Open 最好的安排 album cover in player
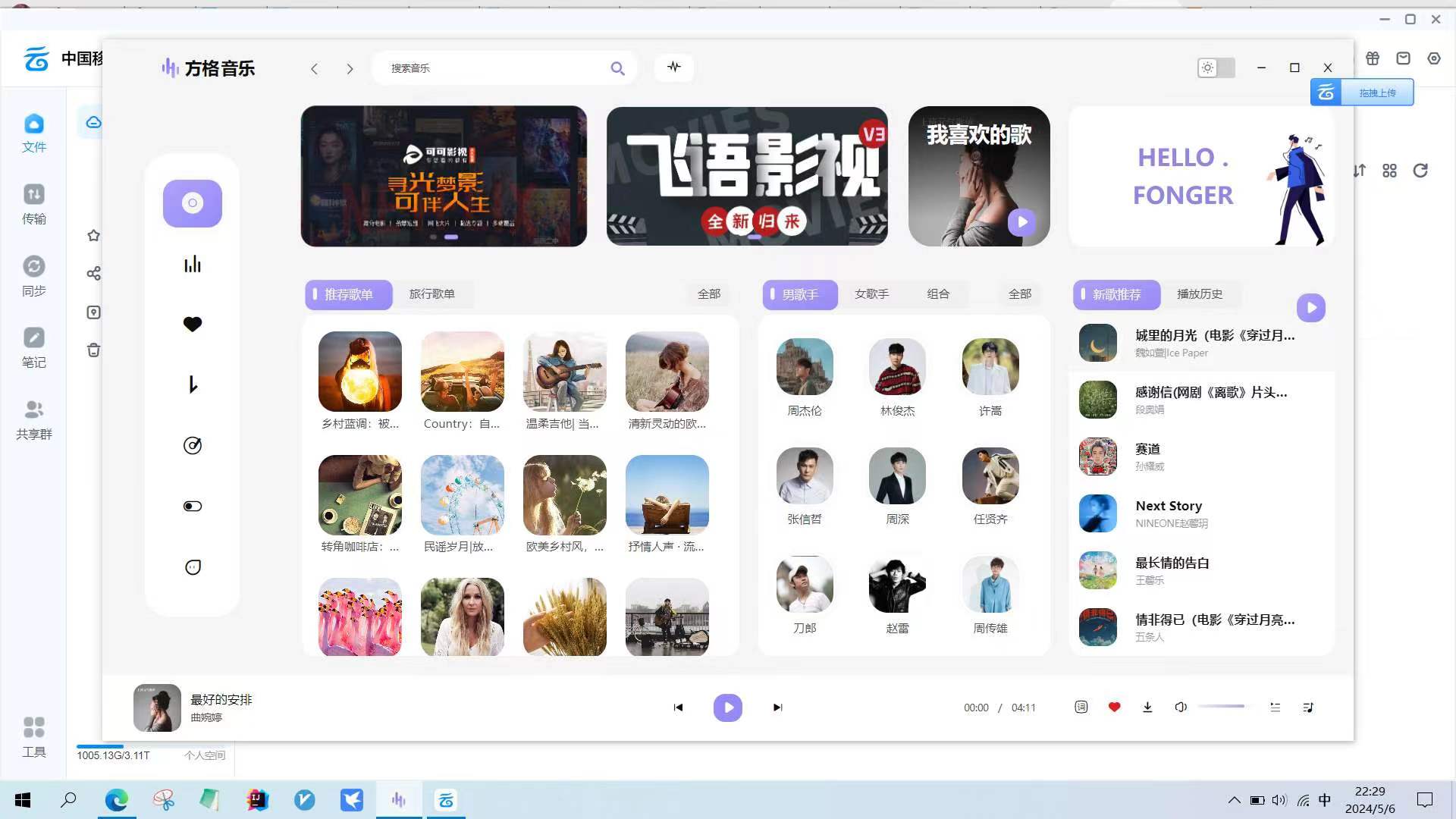Viewport: 1456px width, 819px height. click(x=157, y=708)
